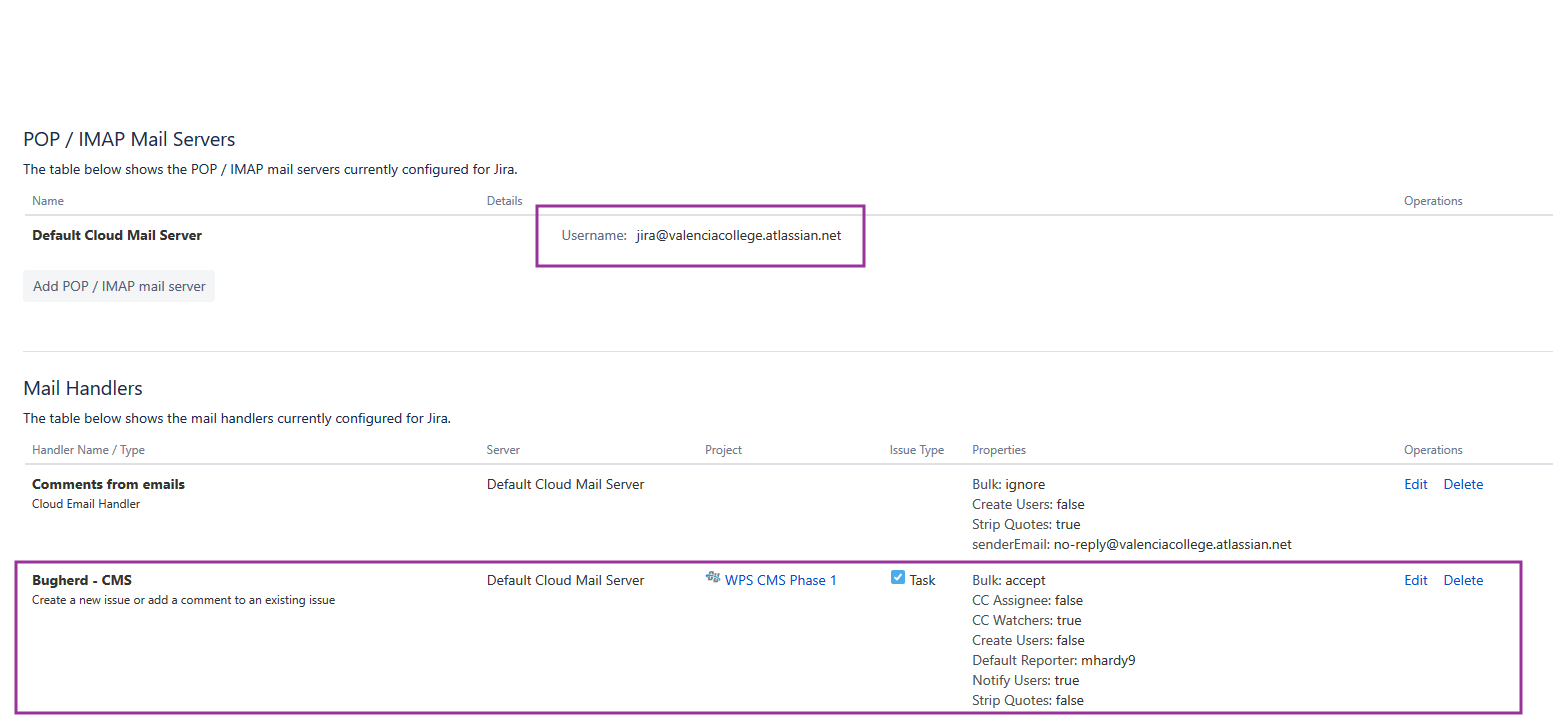Viewport: 1565px width, 722px height.
Task: Click the Strip Quotes: false property
Action: (x=1028, y=700)
